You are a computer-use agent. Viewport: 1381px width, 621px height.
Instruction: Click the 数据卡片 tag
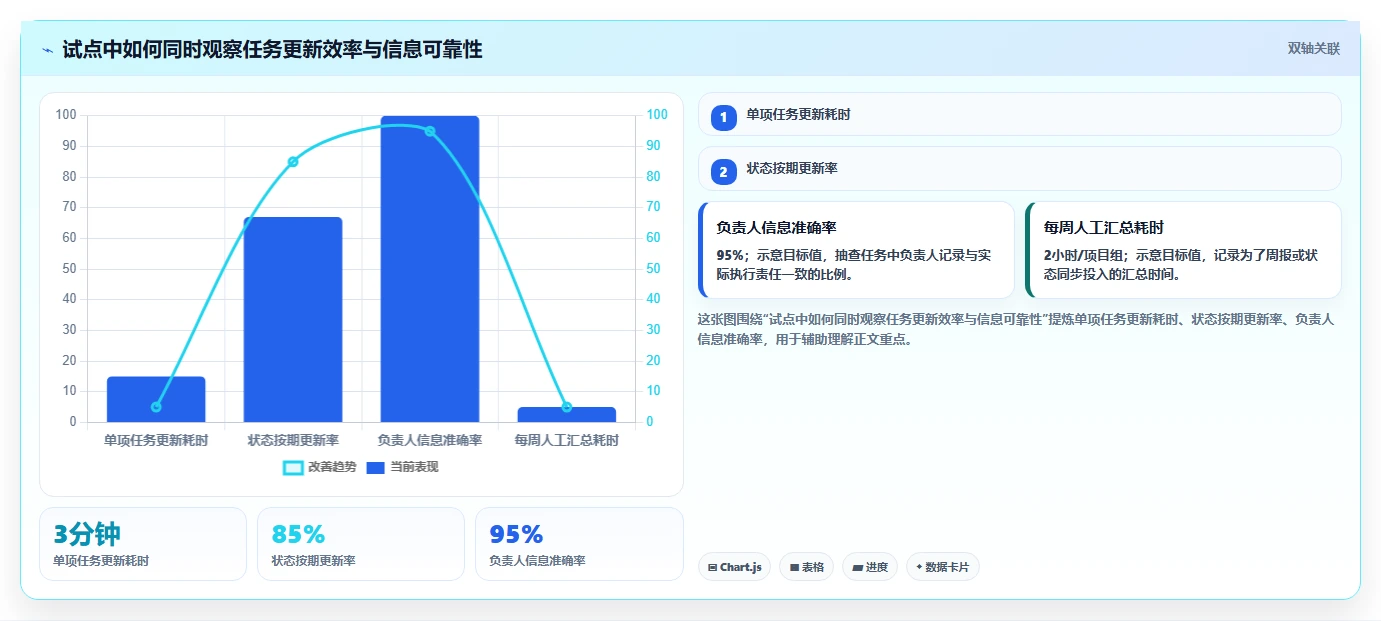pos(943,567)
